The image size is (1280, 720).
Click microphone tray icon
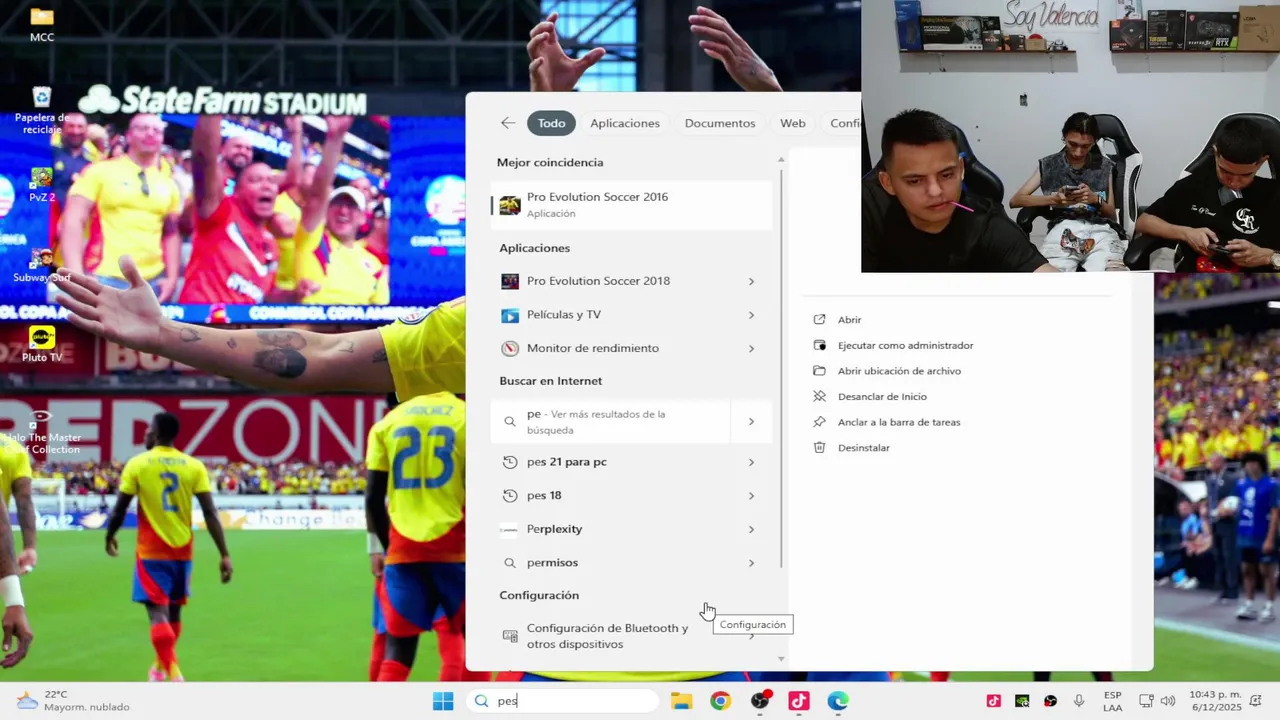click(x=1079, y=701)
